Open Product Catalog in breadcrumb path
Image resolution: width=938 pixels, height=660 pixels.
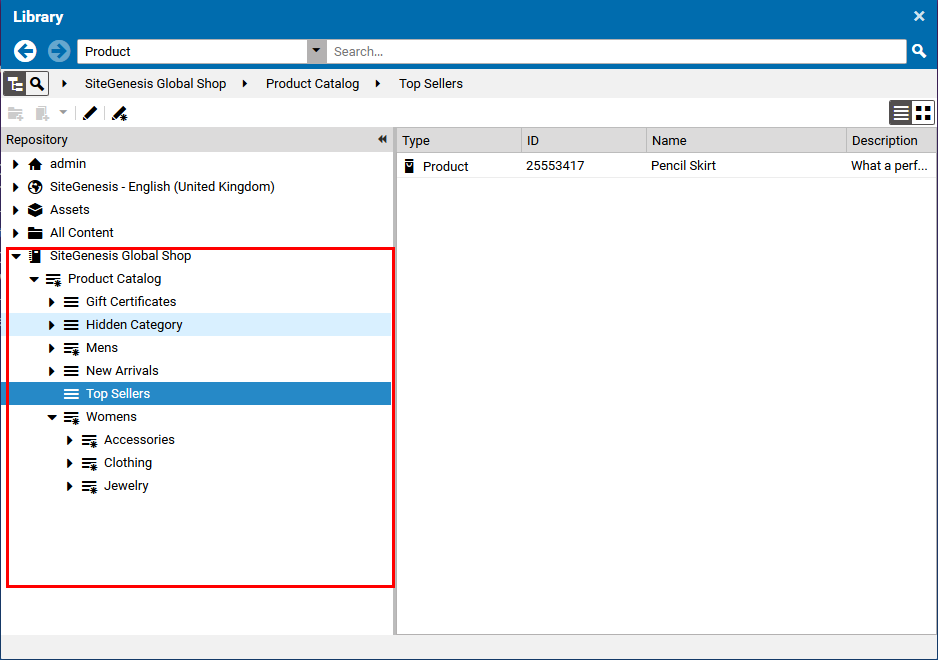click(312, 84)
